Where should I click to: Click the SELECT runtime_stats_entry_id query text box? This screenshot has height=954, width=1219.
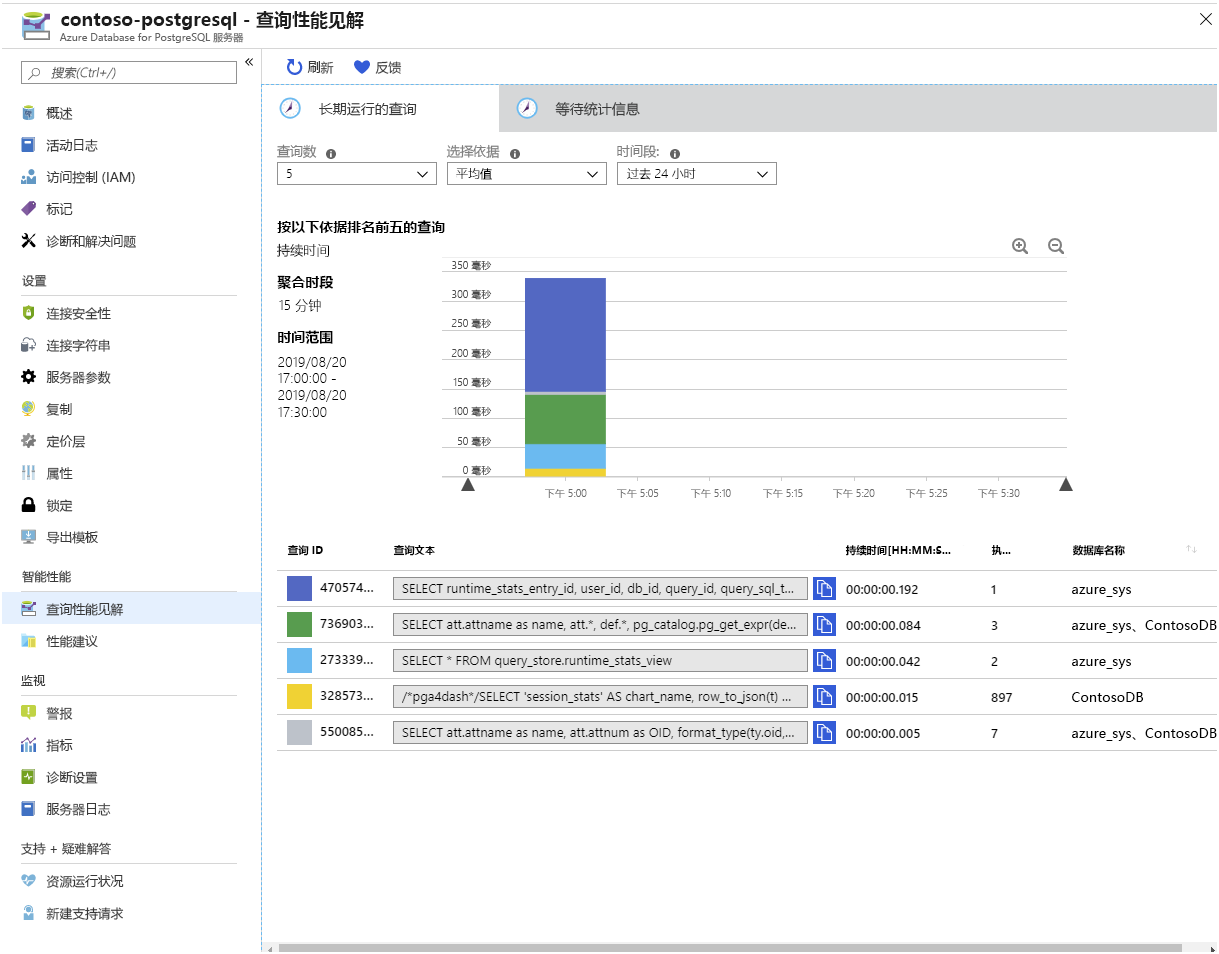[600, 589]
